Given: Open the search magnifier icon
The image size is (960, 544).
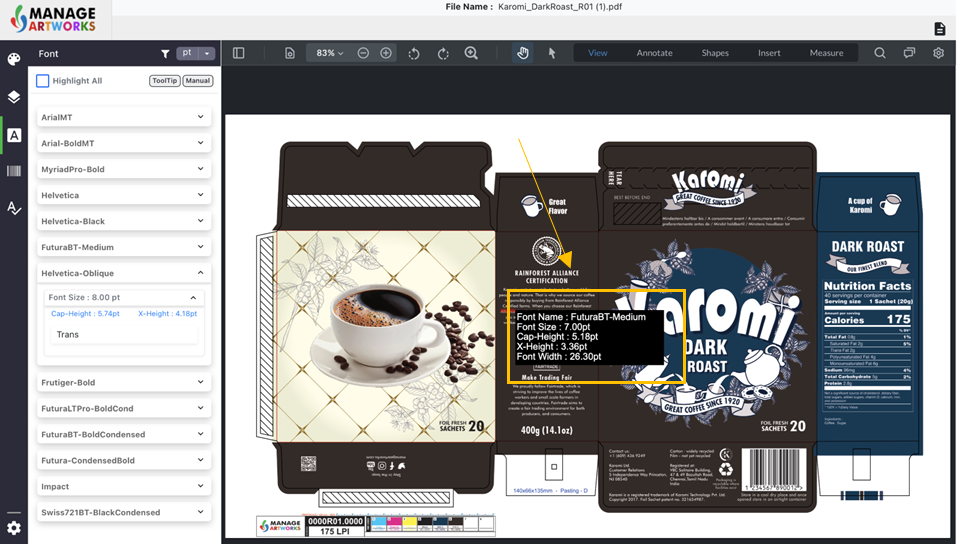Looking at the screenshot, I should click(x=880, y=53).
